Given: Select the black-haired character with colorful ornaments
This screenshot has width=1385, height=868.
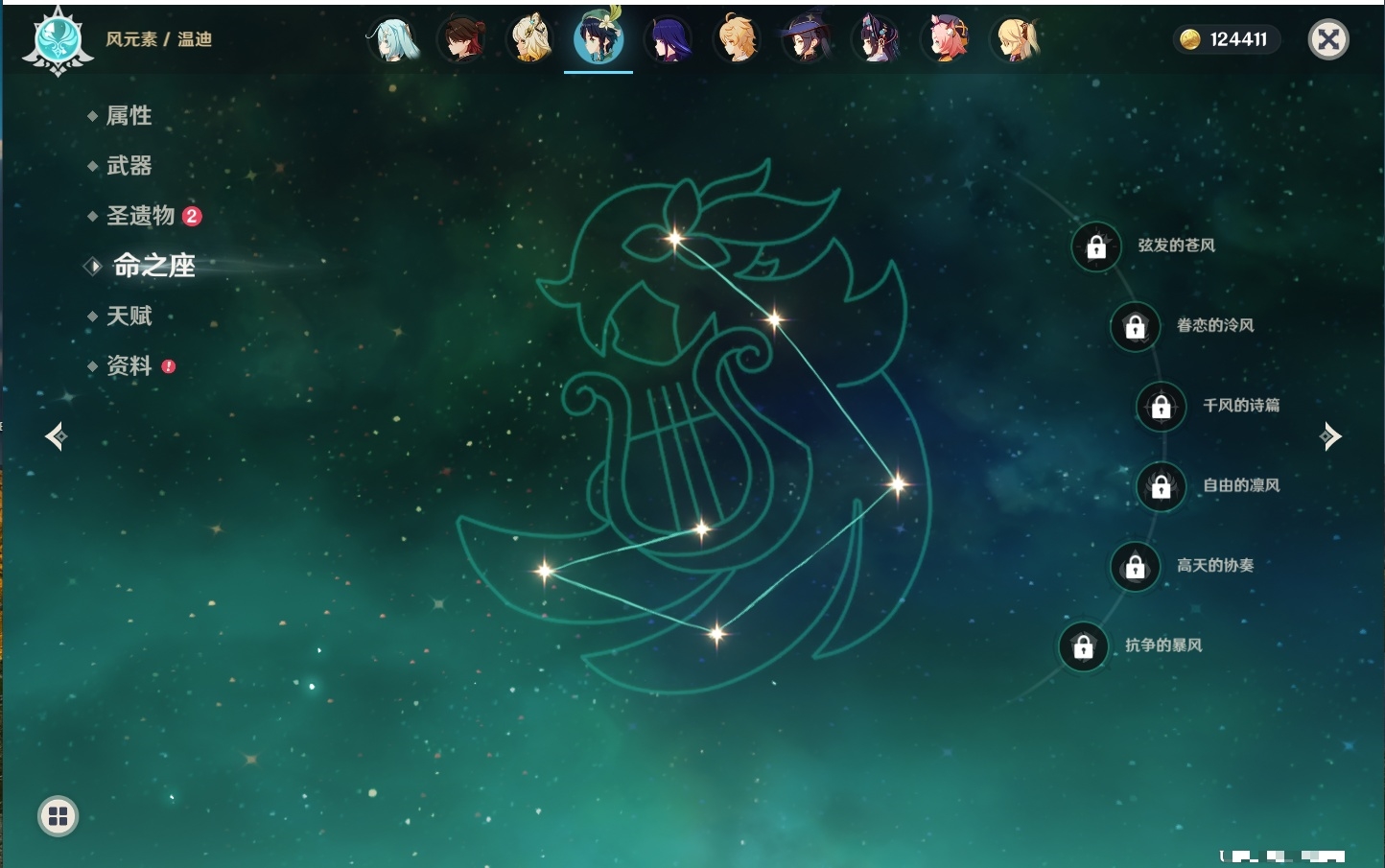Looking at the screenshot, I should (x=876, y=39).
